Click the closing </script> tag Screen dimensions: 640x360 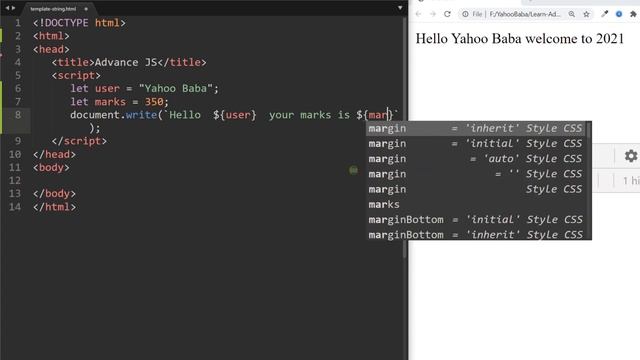coord(79,141)
